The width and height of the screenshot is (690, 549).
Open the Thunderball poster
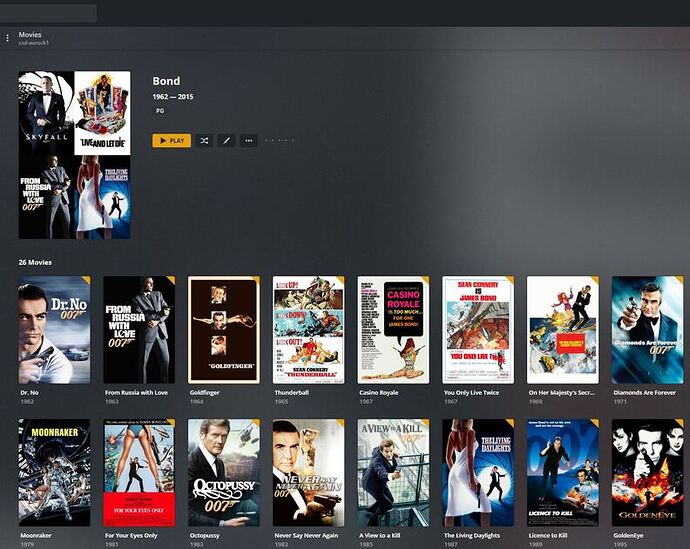[x=308, y=330]
